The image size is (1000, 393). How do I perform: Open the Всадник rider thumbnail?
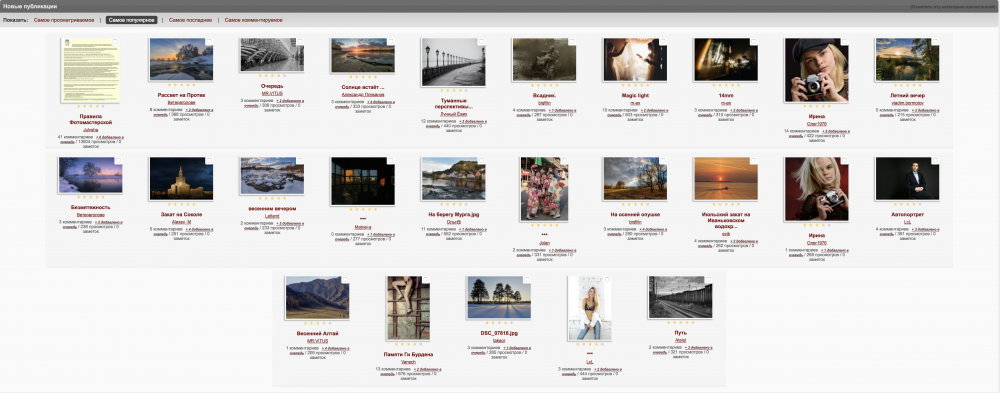pos(544,59)
